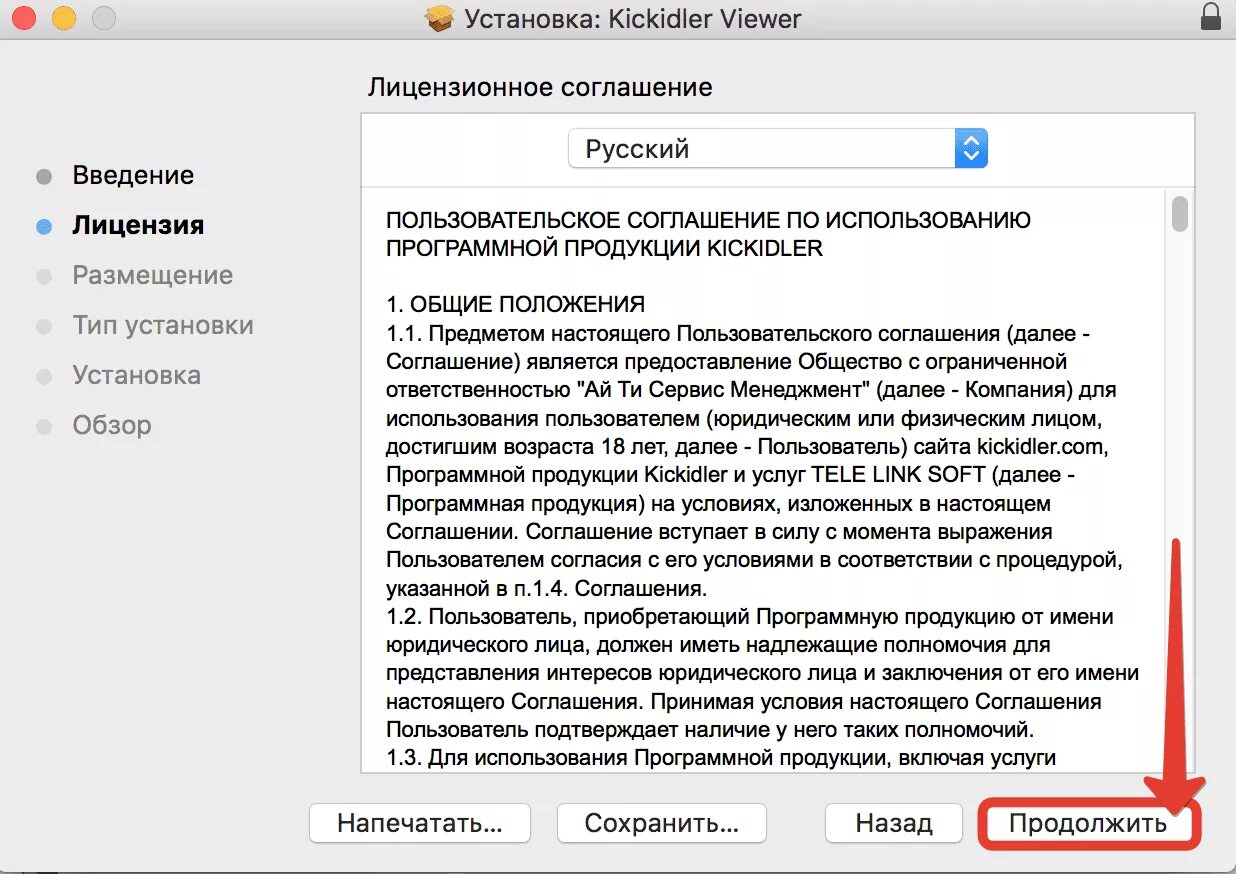Click the heading Лицензионное соглашение
Viewport: 1236px width, 874px height.
(540, 87)
